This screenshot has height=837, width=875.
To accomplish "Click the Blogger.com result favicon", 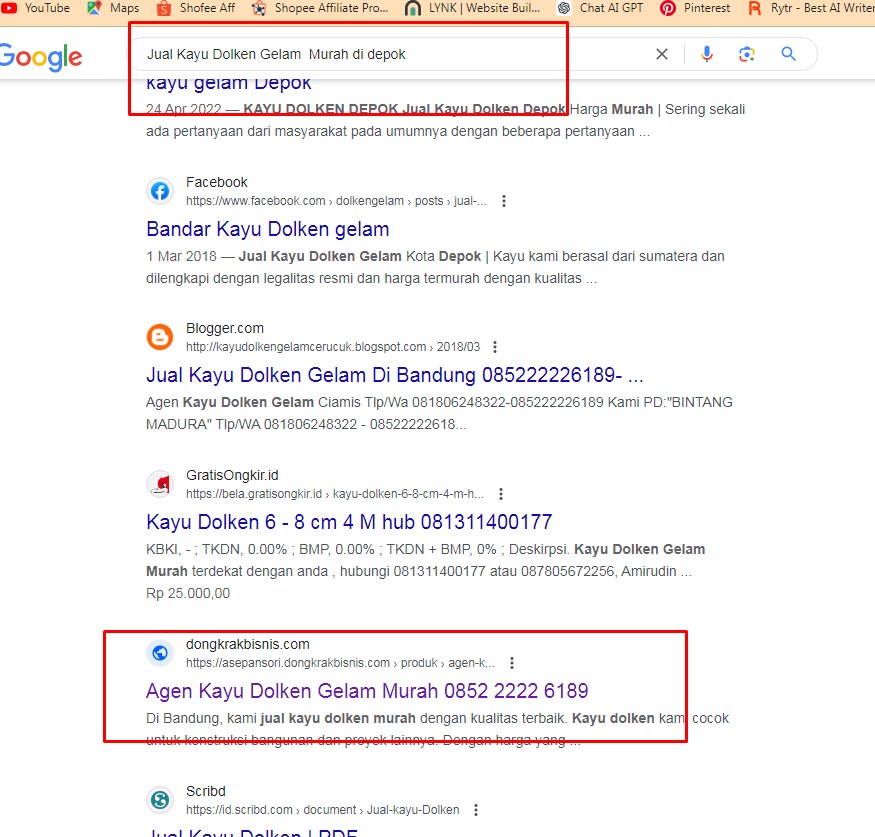I will 160,338.
